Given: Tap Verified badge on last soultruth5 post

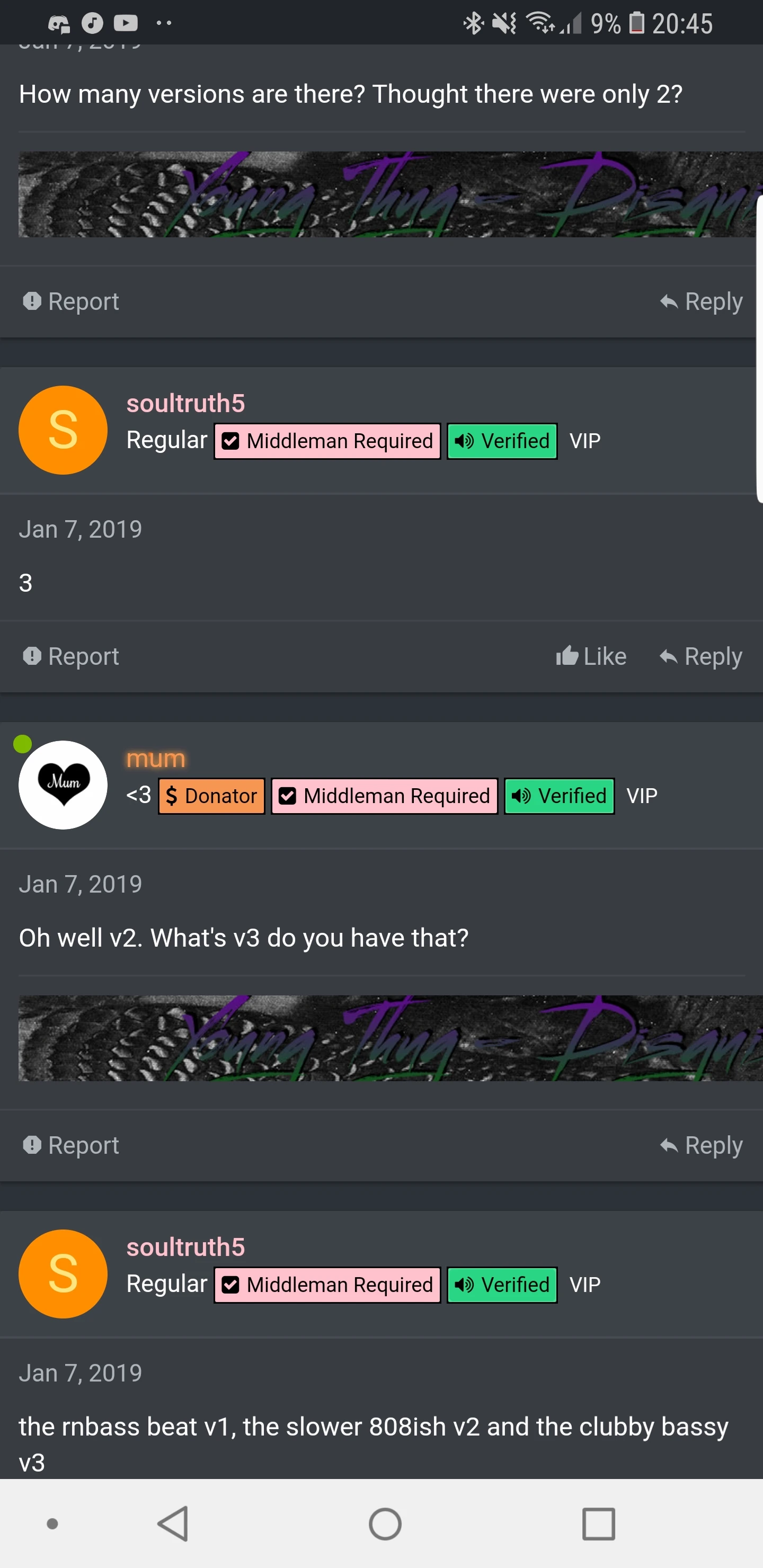Looking at the screenshot, I should click(x=502, y=1285).
